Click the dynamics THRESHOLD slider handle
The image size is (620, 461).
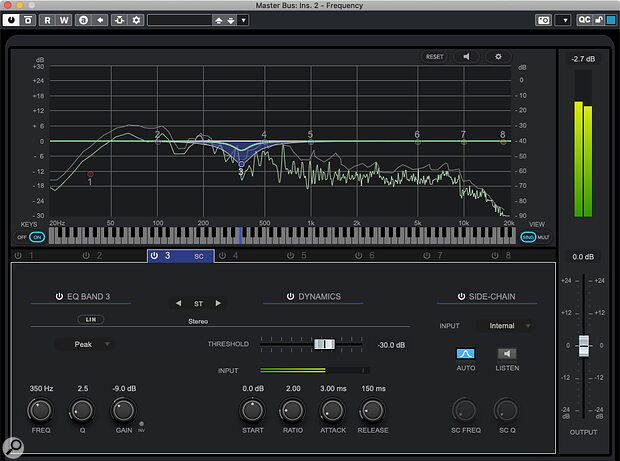(324, 344)
